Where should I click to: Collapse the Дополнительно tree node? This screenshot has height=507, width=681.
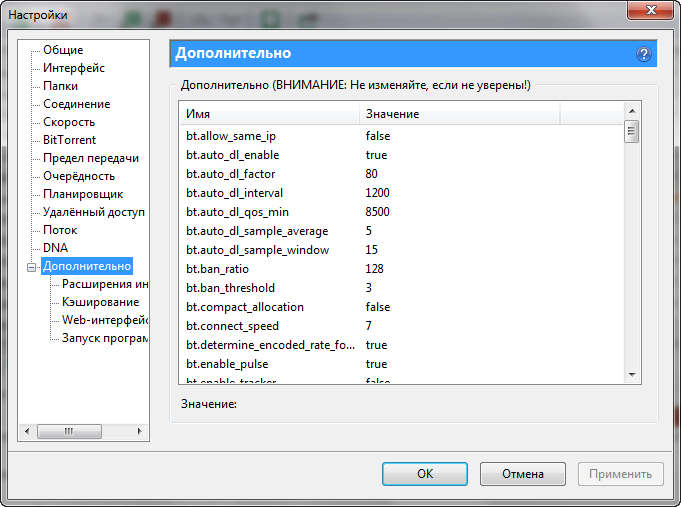pyautogui.click(x=32, y=267)
